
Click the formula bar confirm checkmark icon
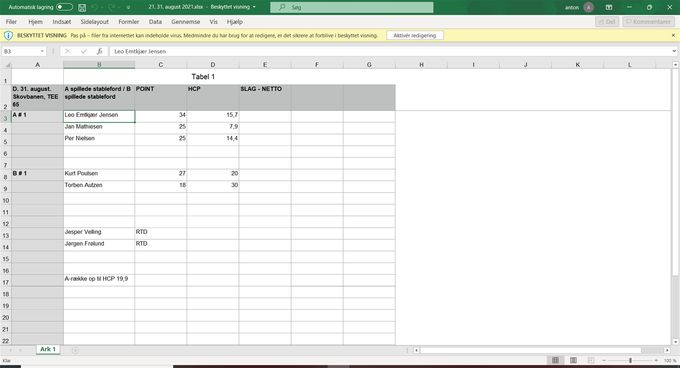click(84, 51)
